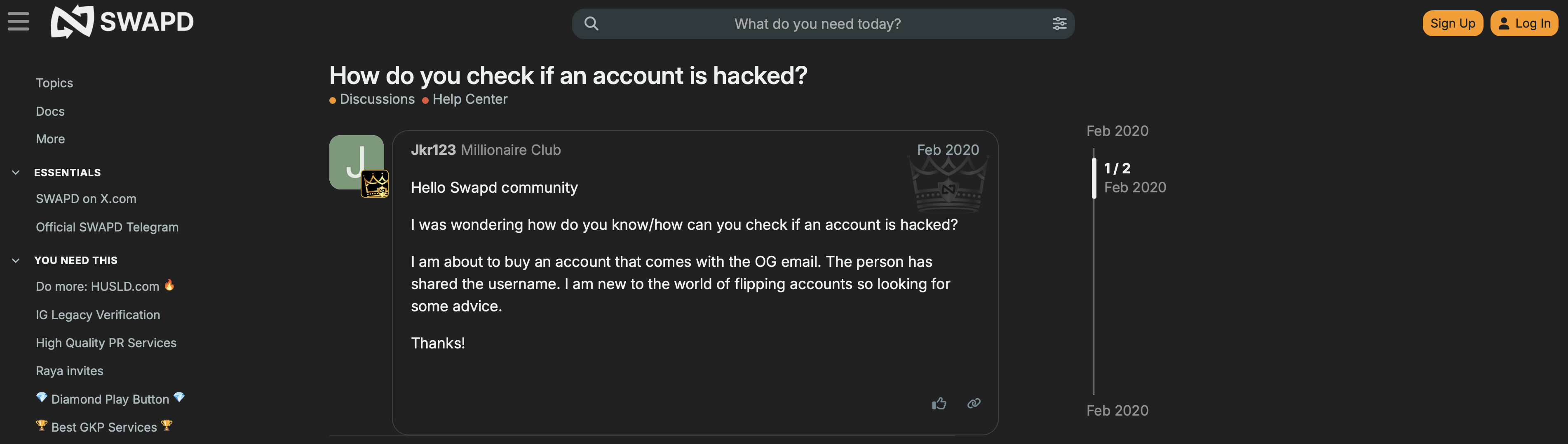
Task: Collapse the ESSENTIALS section
Action: click(x=16, y=173)
